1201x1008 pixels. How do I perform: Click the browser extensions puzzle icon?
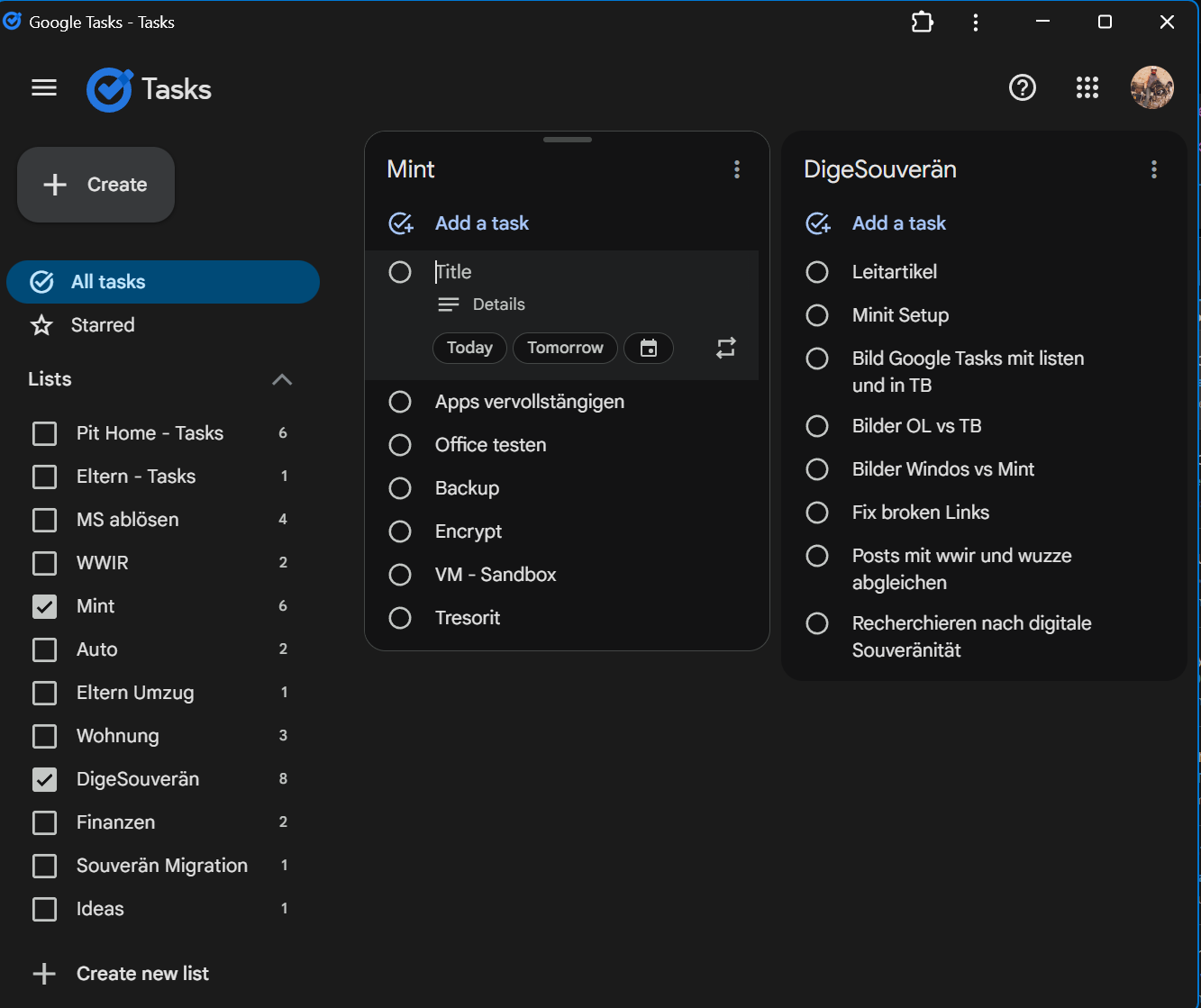click(x=923, y=23)
